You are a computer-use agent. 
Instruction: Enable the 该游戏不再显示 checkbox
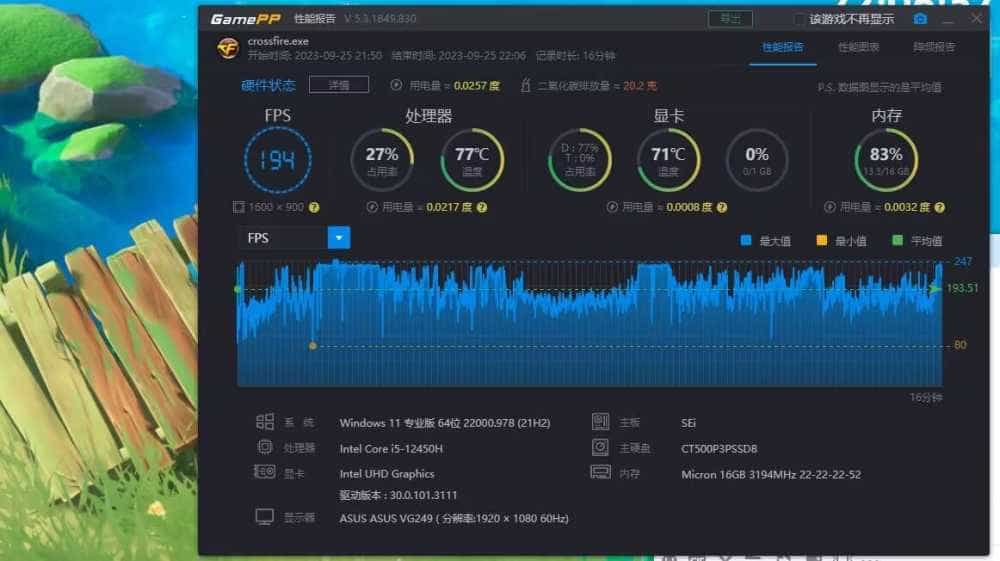798,19
